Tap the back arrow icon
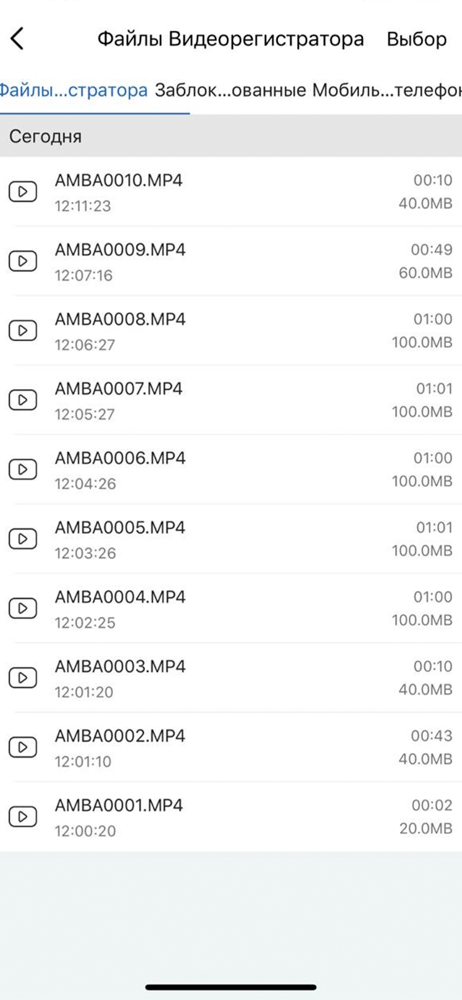The width and height of the screenshot is (462, 1000). click(17, 39)
